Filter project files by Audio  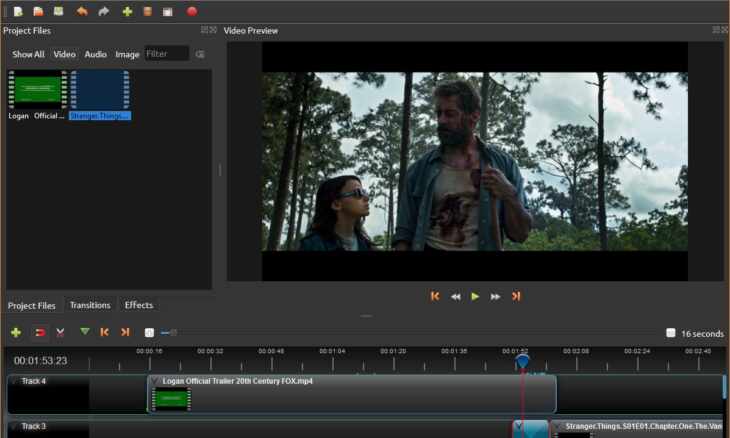click(95, 54)
